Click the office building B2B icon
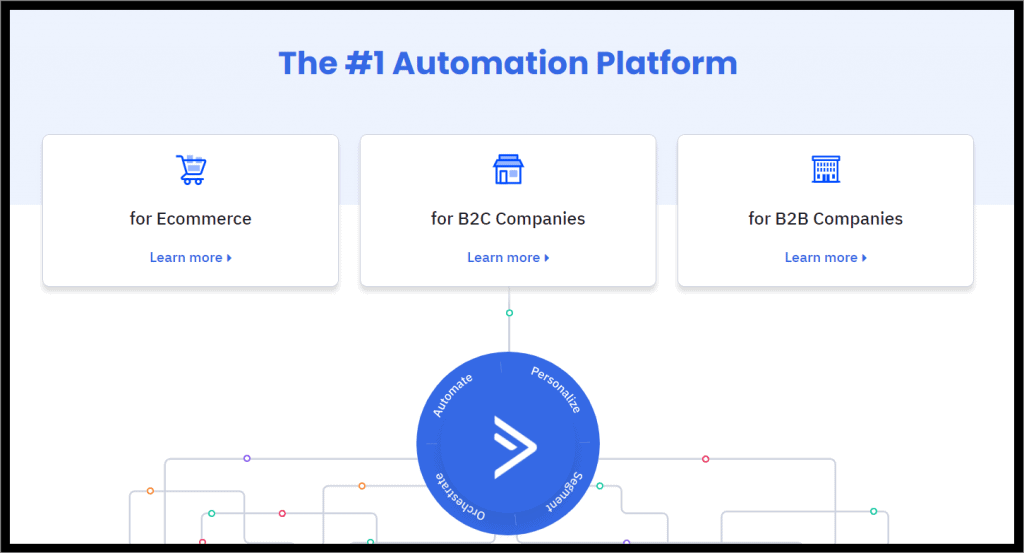The width and height of the screenshot is (1024, 553). pos(825,169)
